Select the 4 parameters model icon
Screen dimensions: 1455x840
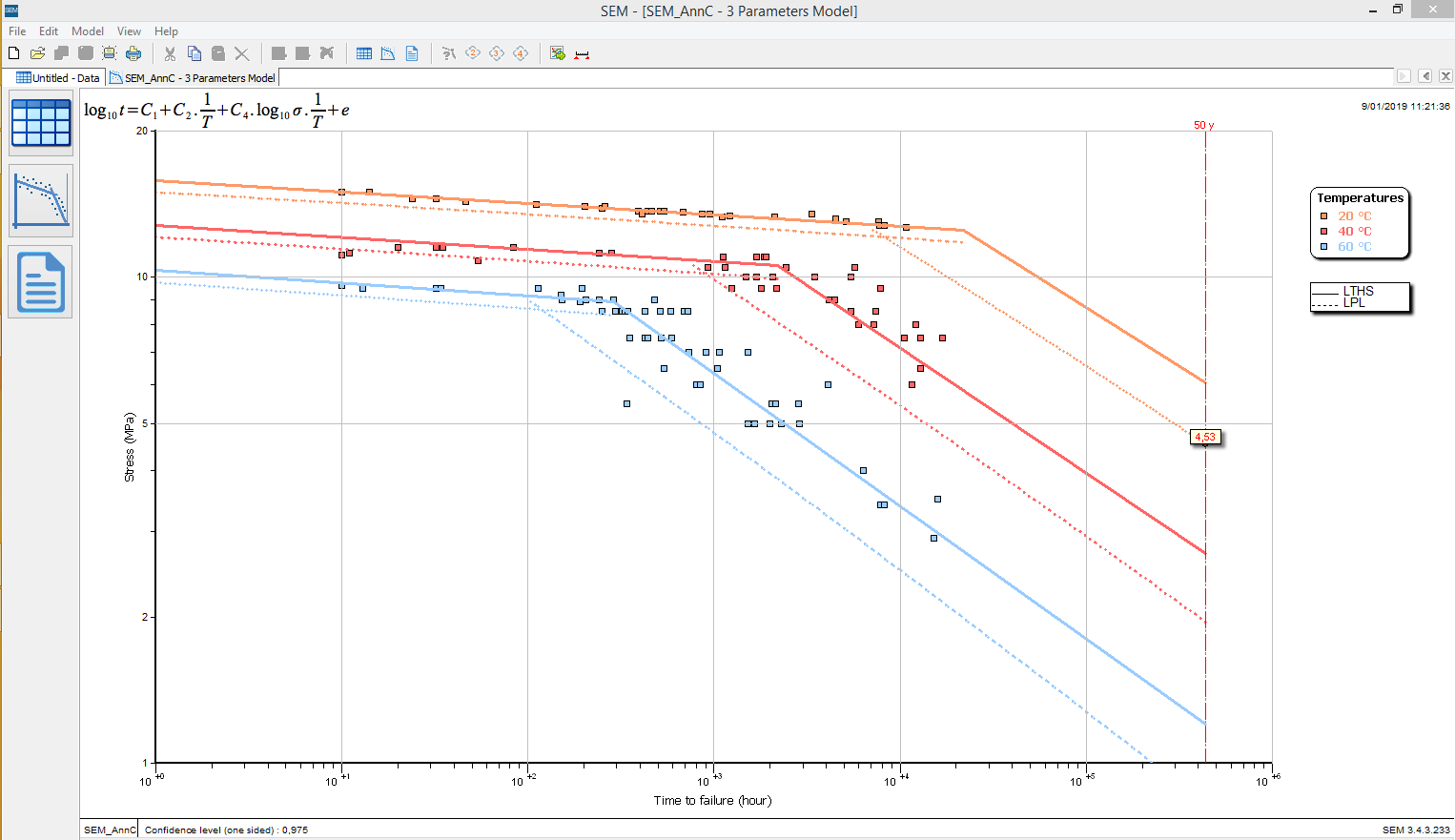[x=521, y=53]
